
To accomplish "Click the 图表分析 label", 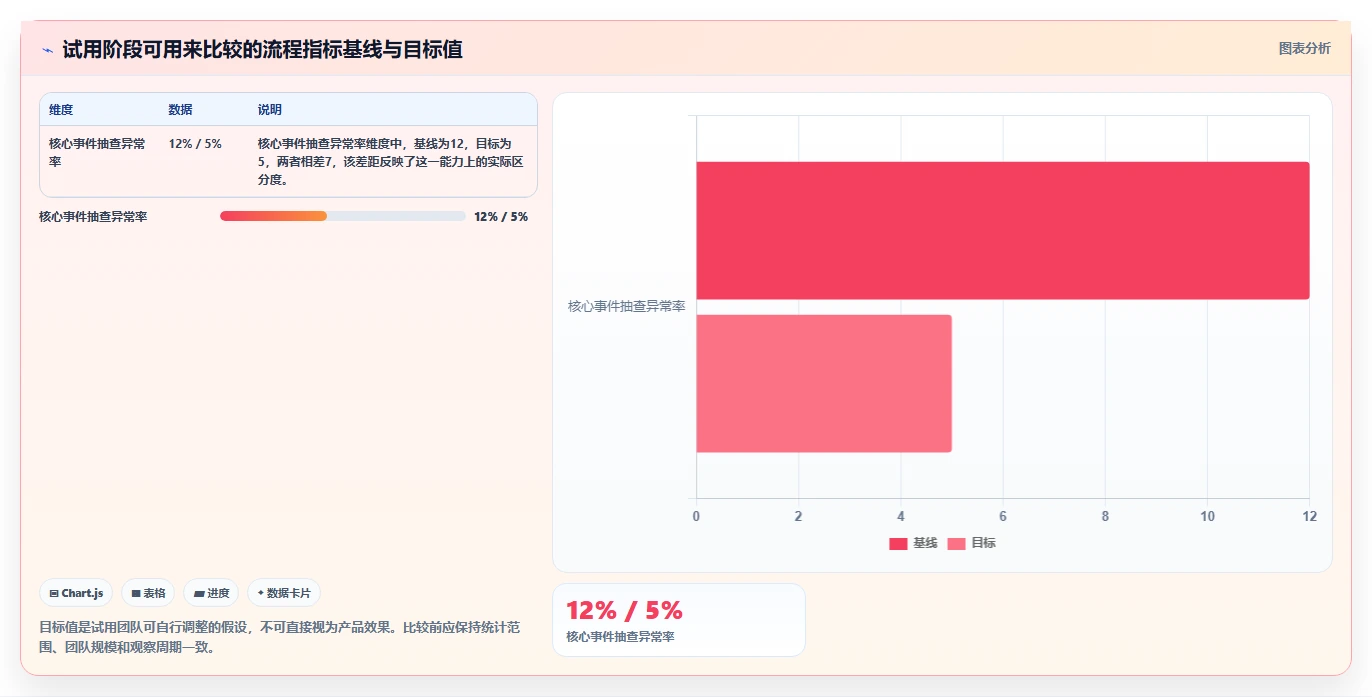I will (x=1305, y=48).
